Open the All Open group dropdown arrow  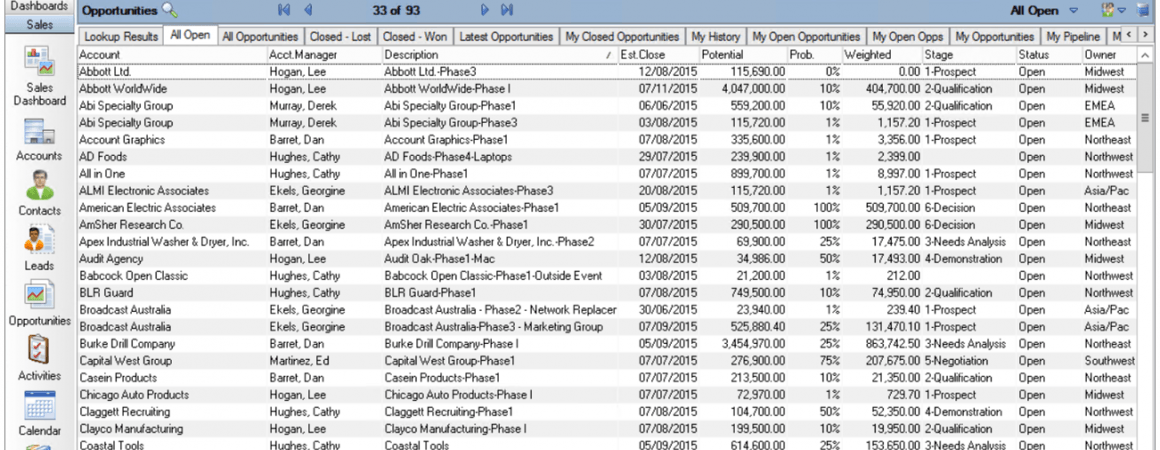(x=1073, y=11)
